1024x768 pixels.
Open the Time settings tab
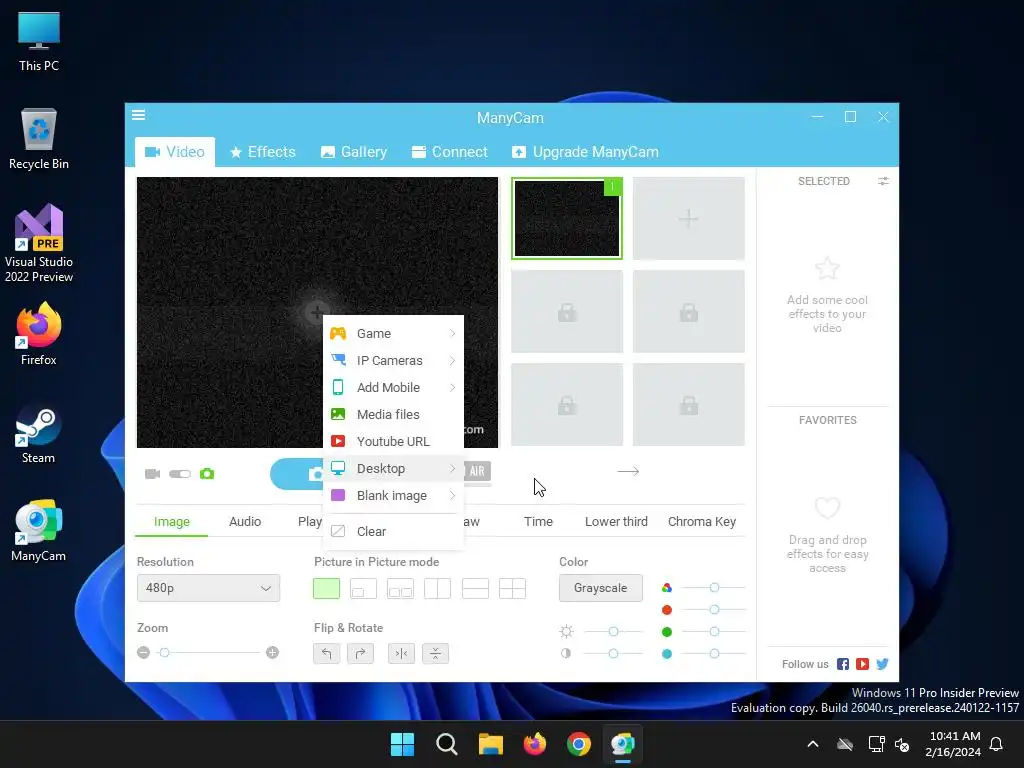[538, 522]
